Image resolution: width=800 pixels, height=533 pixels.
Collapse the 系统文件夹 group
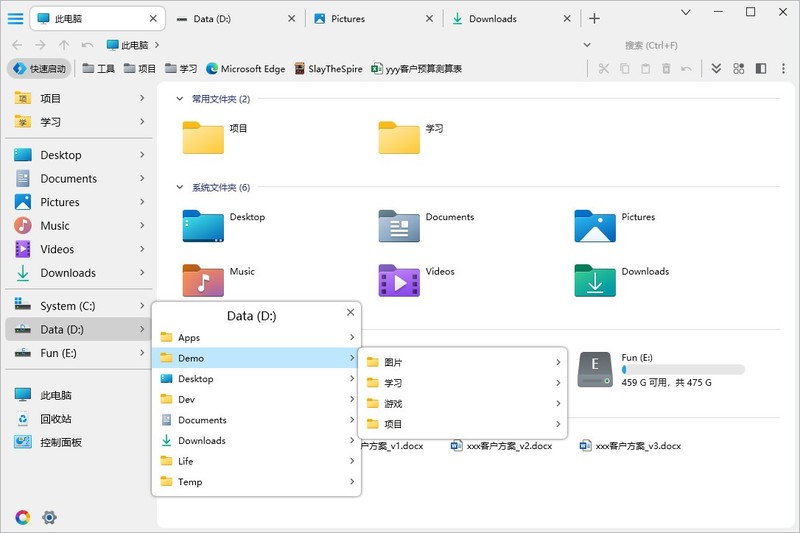click(180, 187)
